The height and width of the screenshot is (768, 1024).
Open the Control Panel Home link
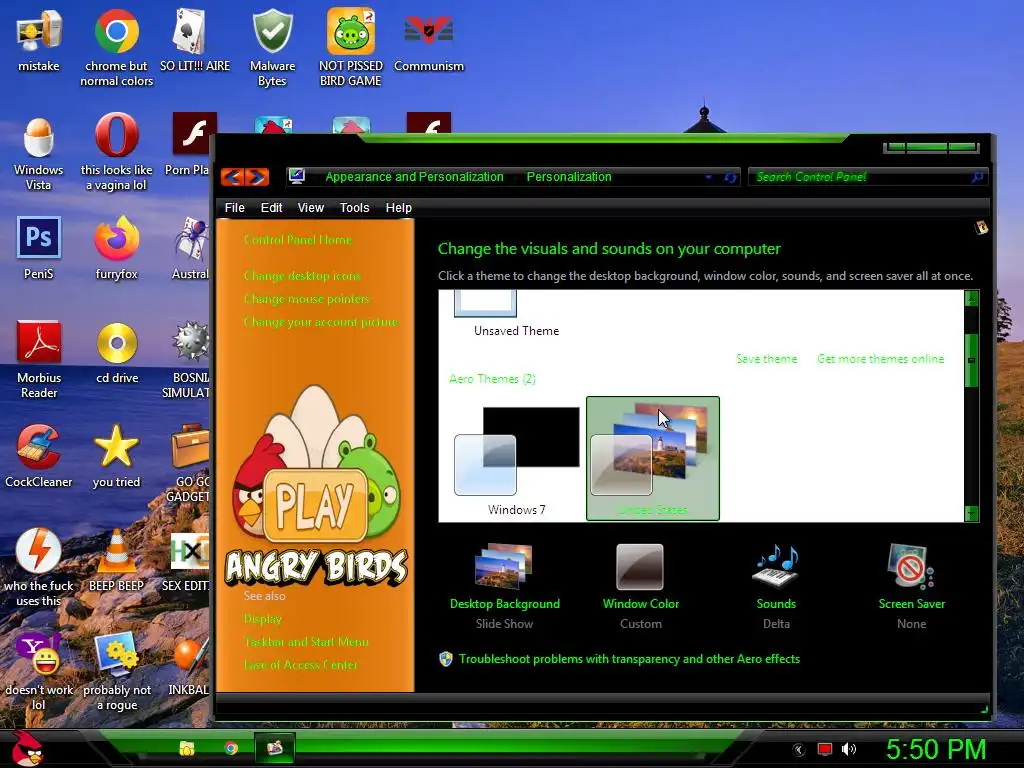pos(298,240)
